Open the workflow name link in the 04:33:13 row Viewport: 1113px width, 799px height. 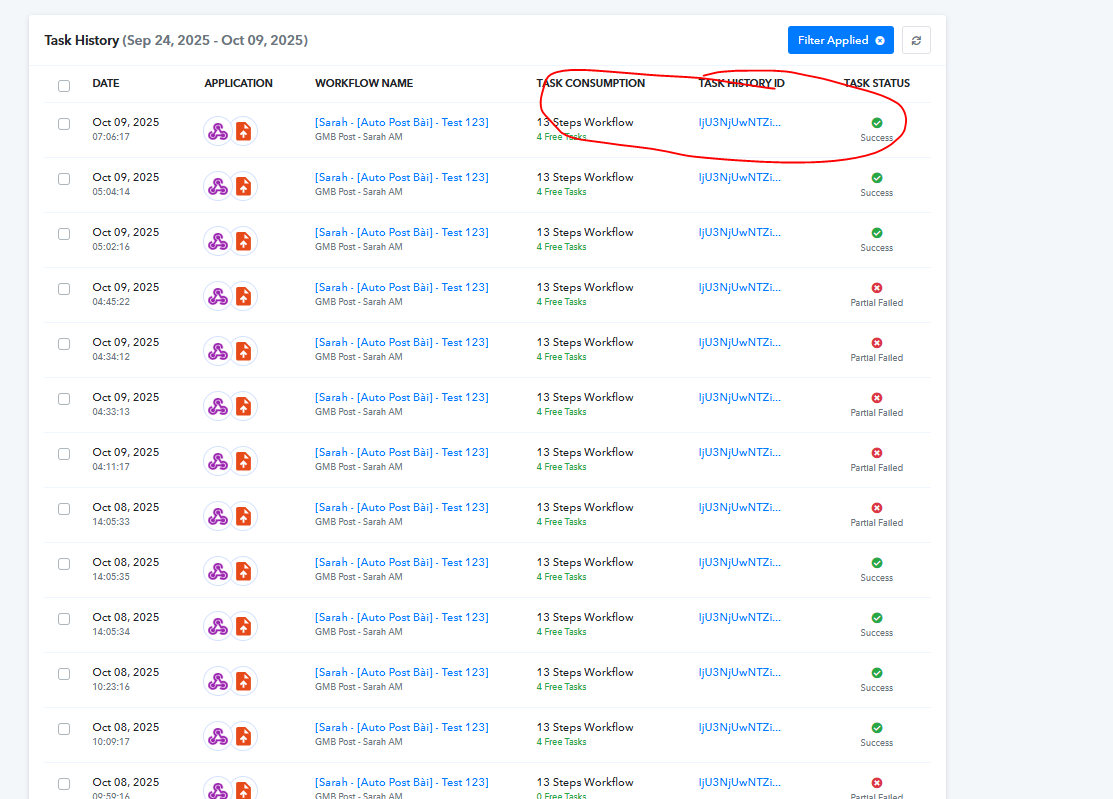[x=401, y=397]
